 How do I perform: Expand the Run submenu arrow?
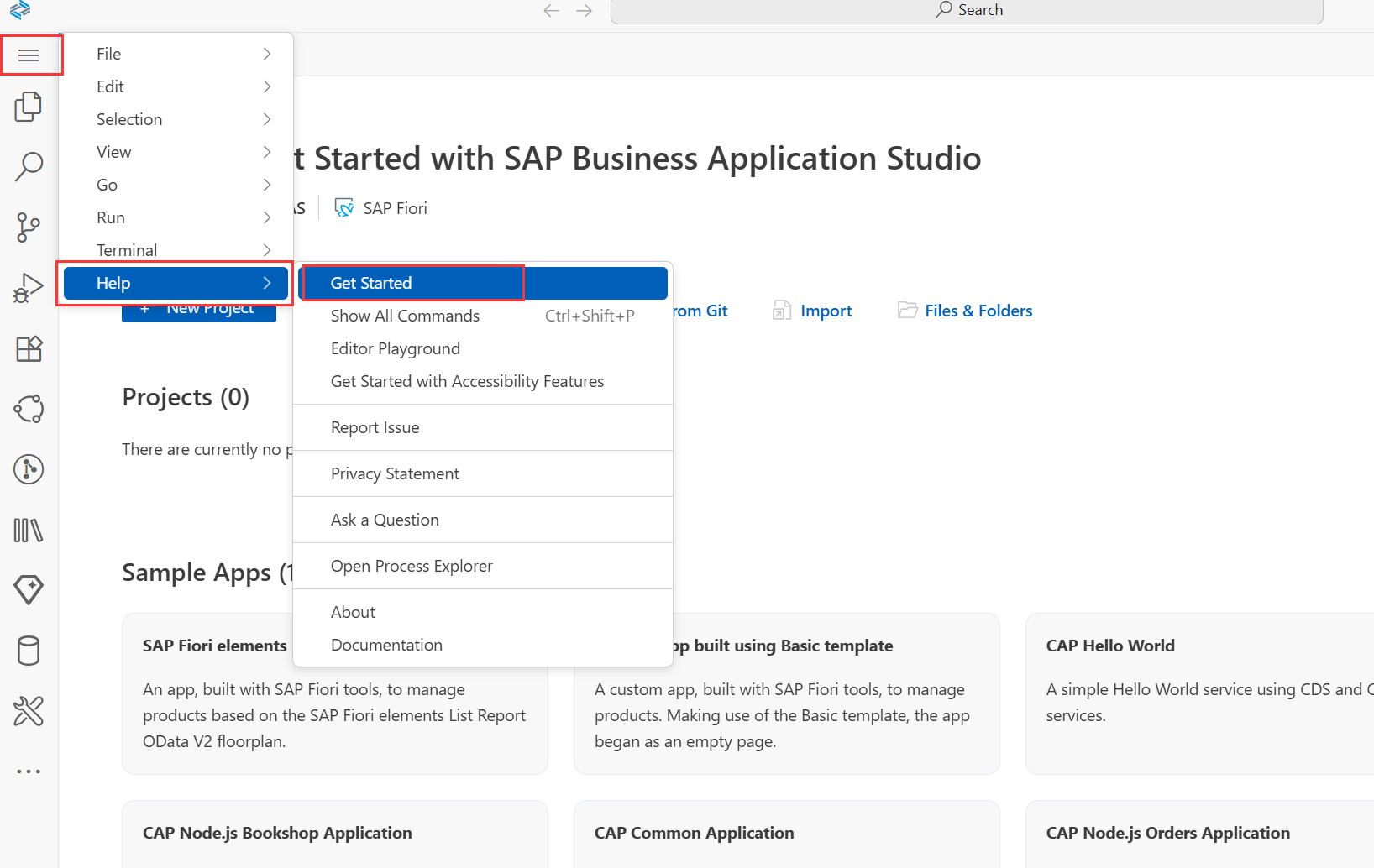point(267,217)
